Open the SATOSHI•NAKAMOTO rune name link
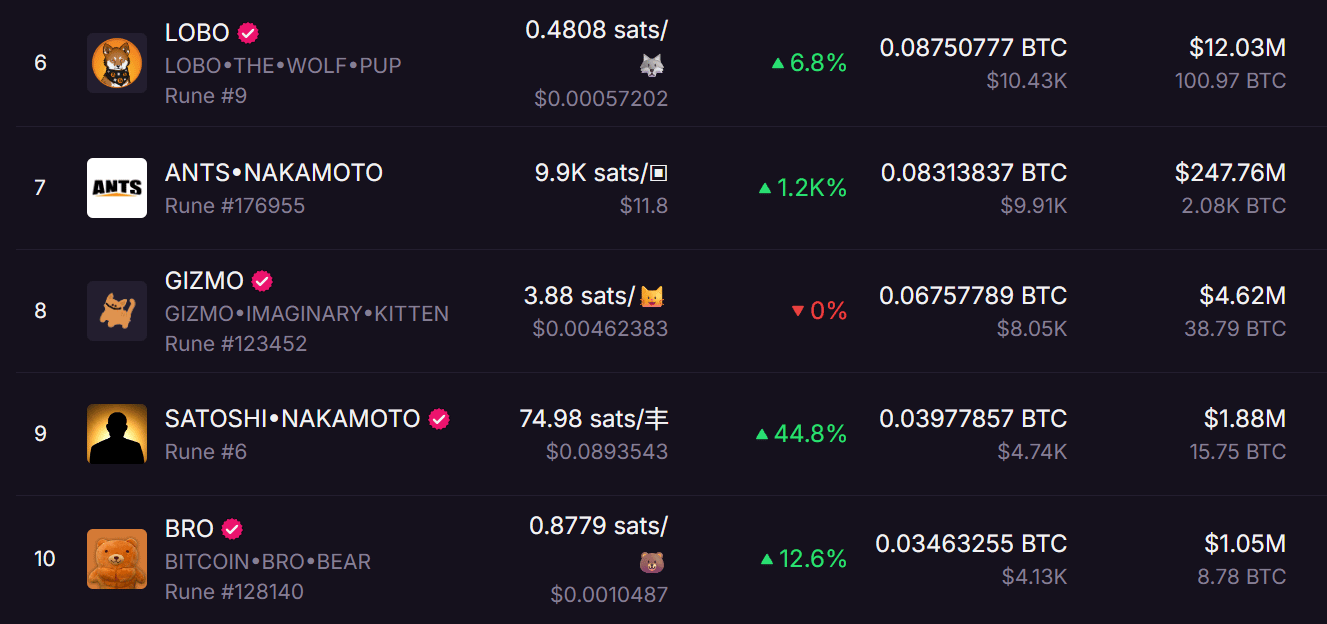This screenshot has width=1327, height=624. (x=292, y=419)
